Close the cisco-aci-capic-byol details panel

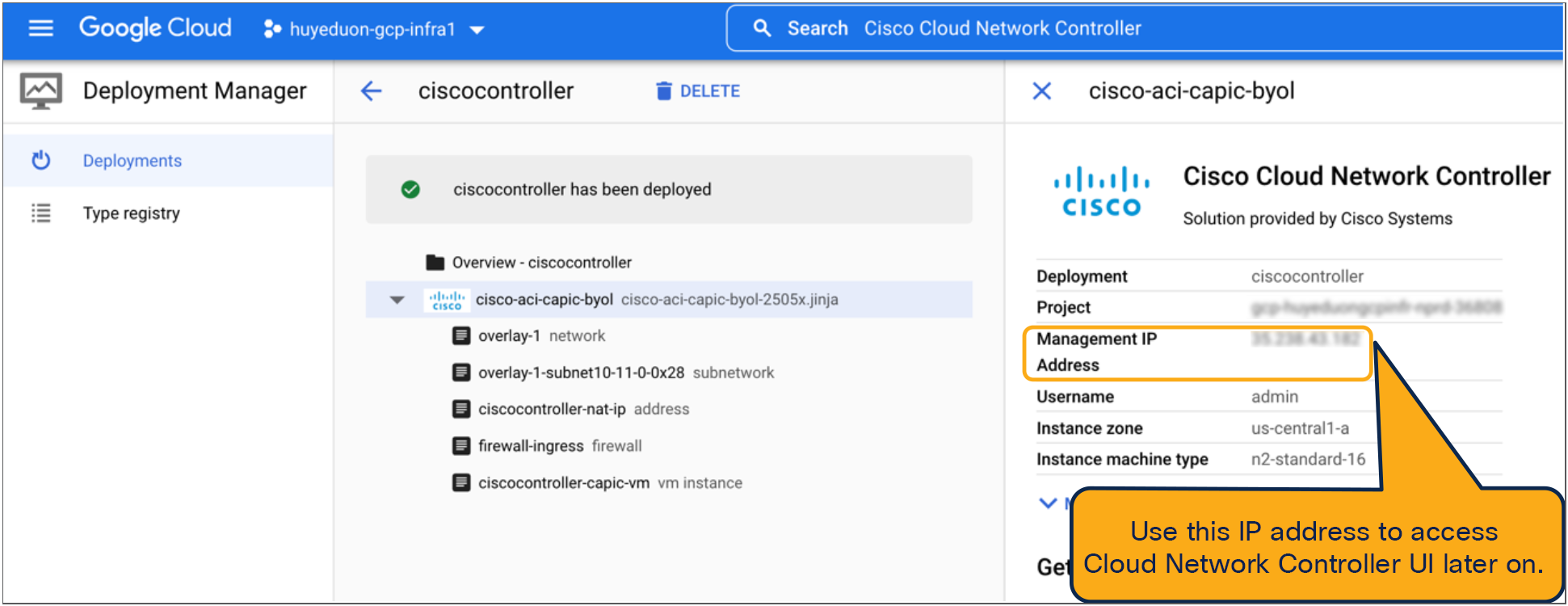click(1042, 91)
